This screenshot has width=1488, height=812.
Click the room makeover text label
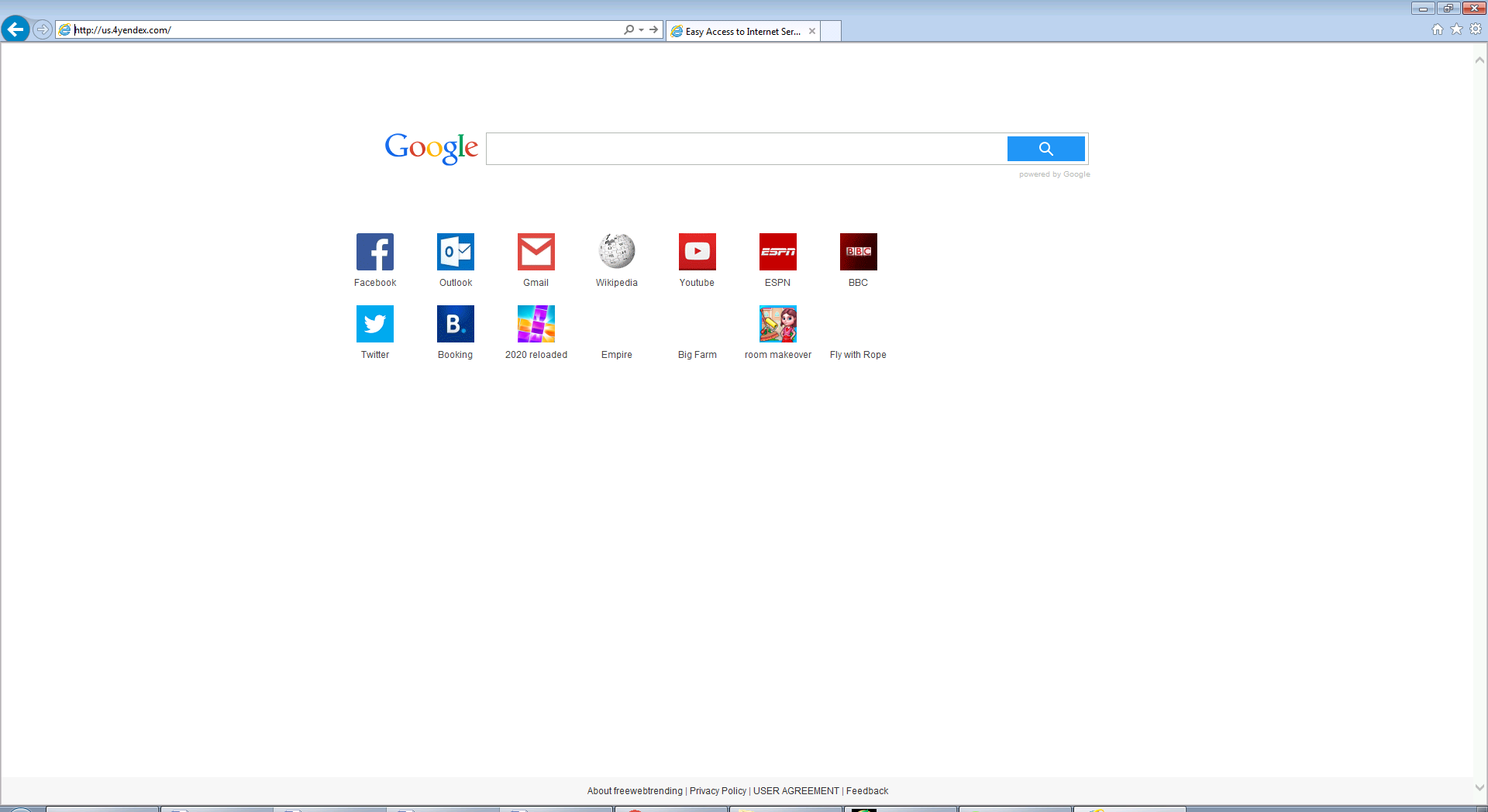778,355
